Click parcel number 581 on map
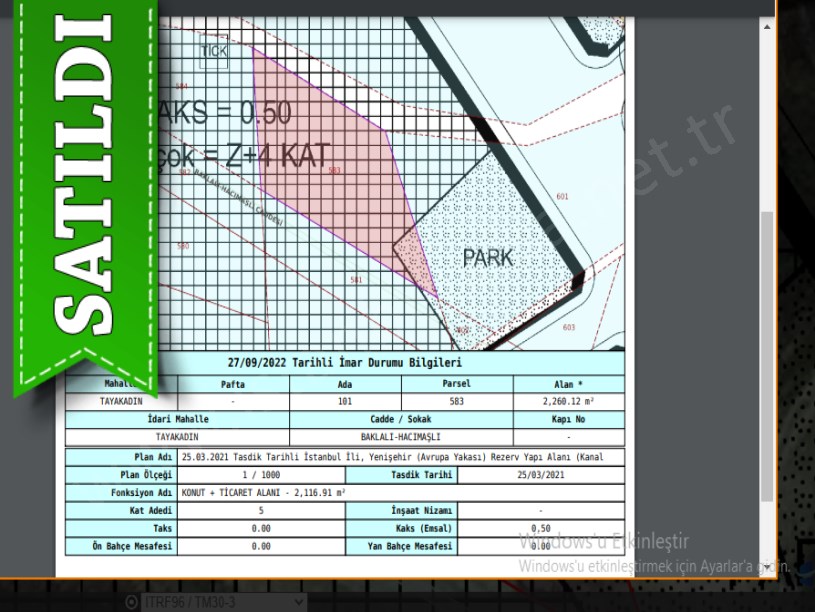 (356, 279)
